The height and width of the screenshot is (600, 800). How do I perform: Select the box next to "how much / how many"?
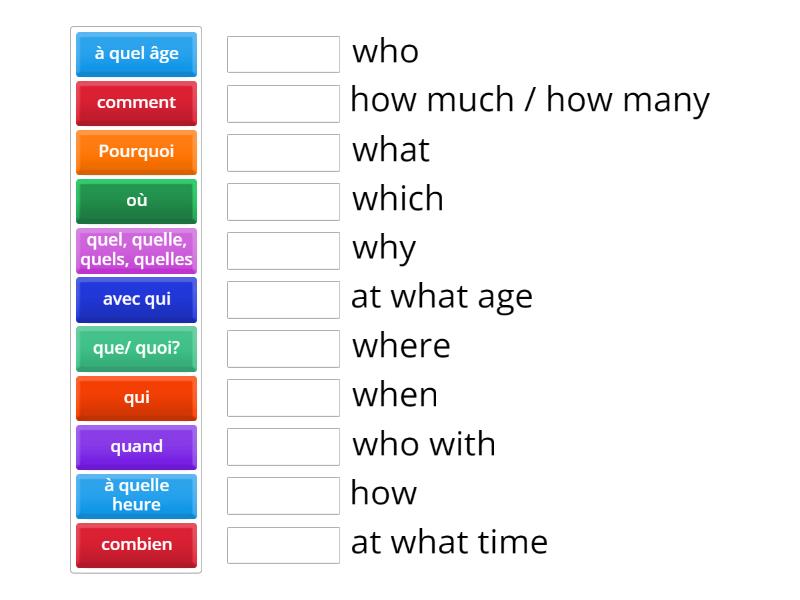point(283,103)
